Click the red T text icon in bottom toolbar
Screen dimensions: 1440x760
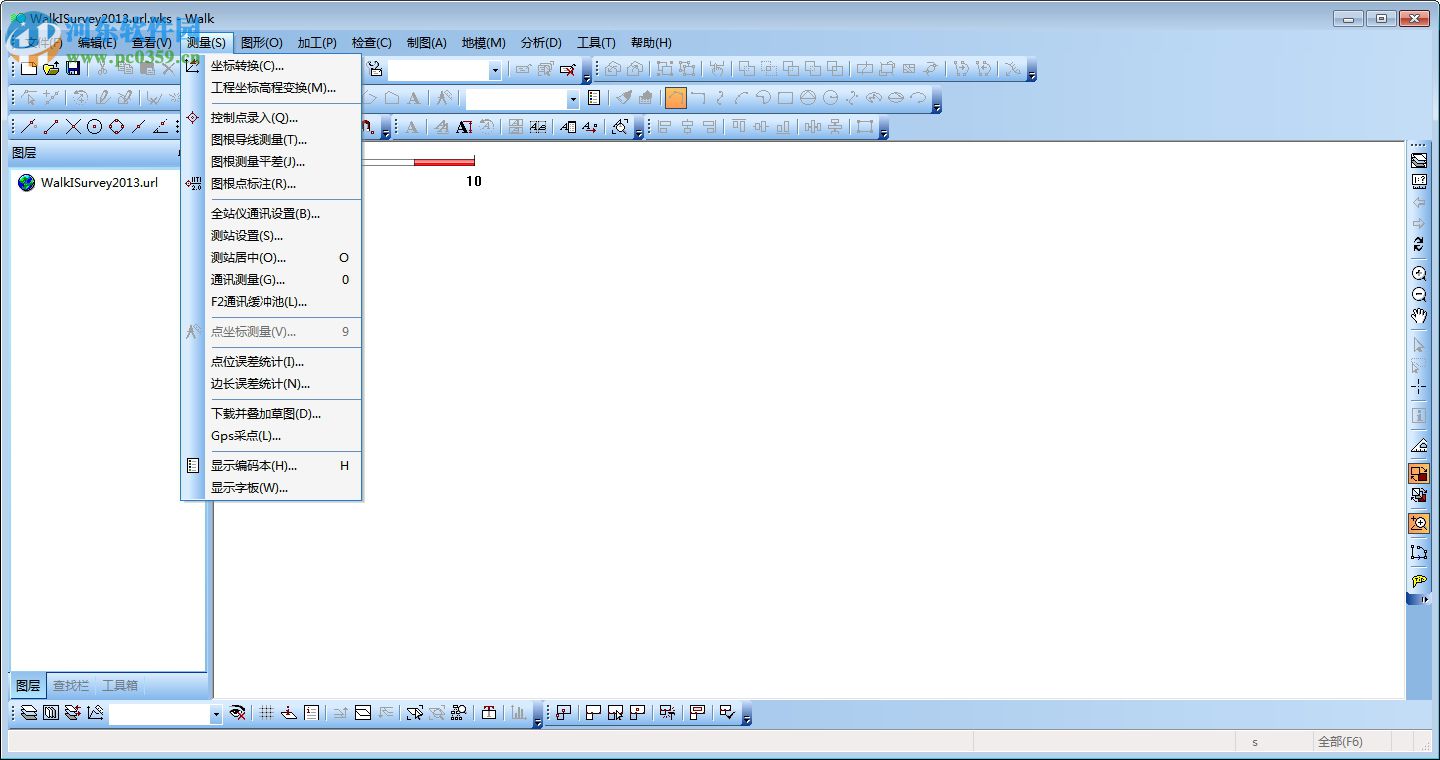(x=489, y=713)
